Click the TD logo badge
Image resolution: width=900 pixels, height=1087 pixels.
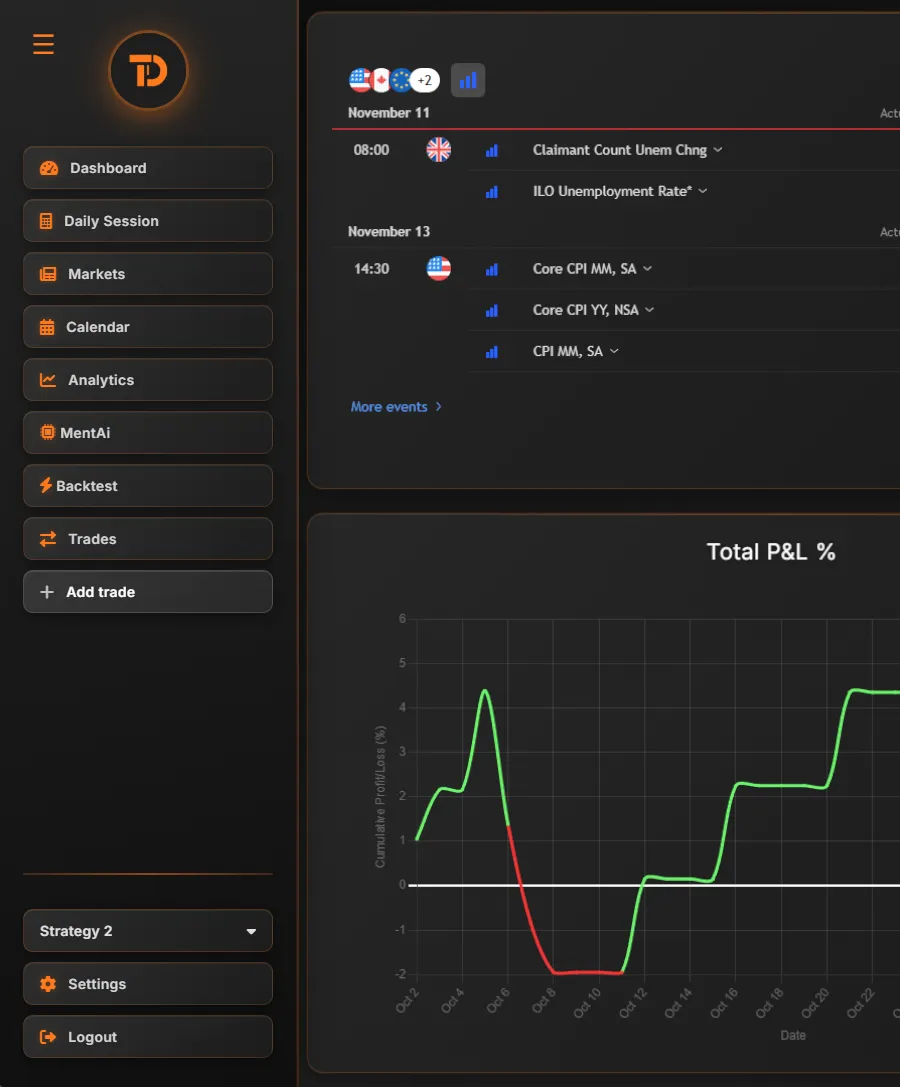pyautogui.click(x=148, y=71)
